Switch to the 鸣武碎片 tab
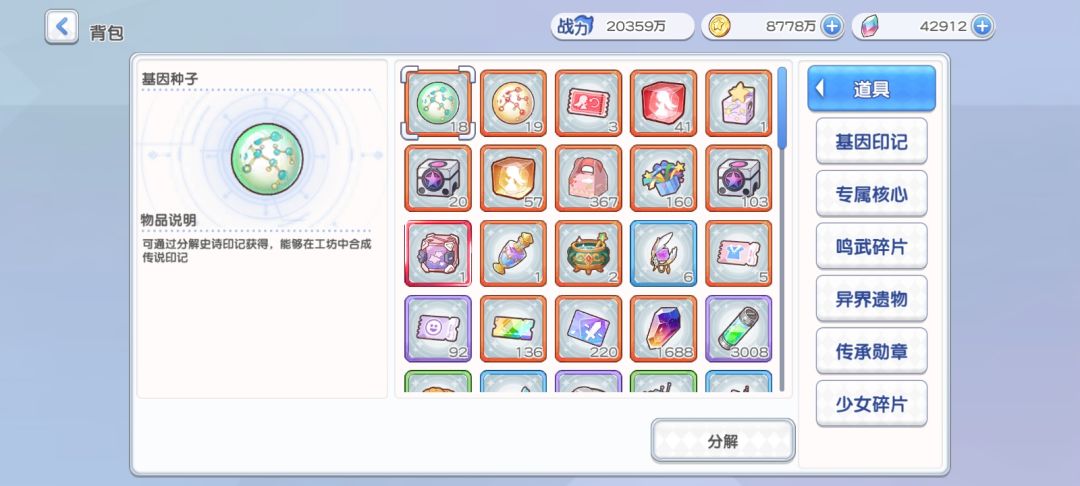Image resolution: width=1080 pixels, height=486 pixels. (x=871, y=246)
